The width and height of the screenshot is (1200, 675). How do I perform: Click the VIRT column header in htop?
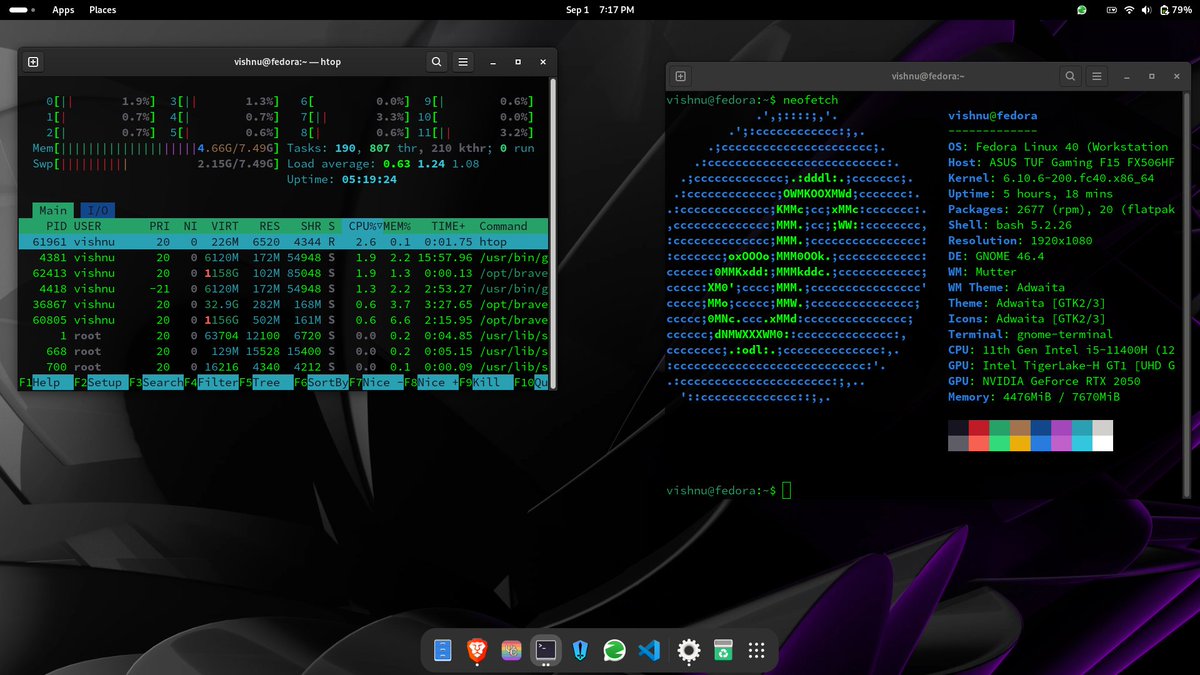coord(225,226)
